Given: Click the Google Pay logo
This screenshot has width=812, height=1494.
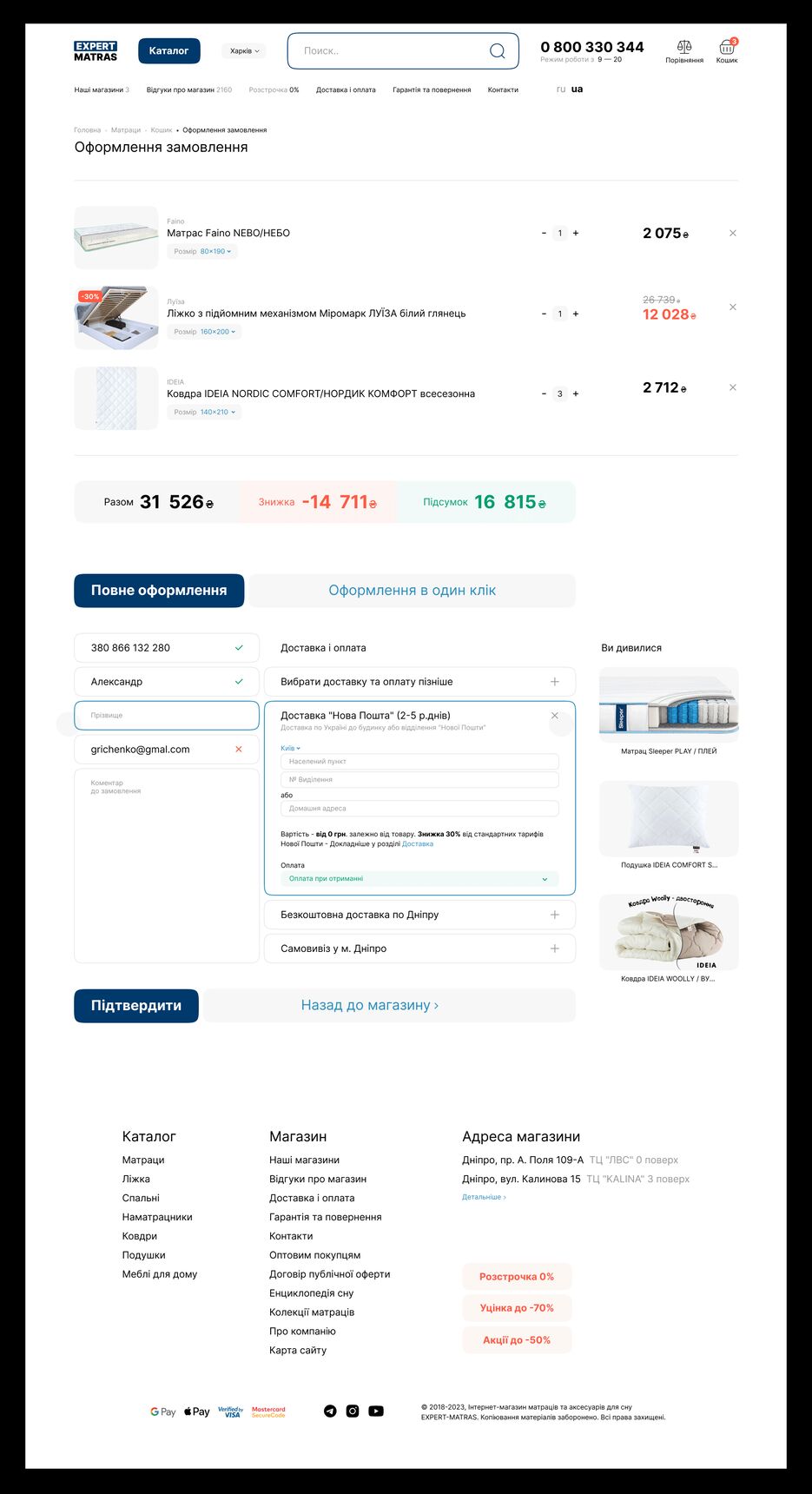Looking at the screenshot, I should coord(162,1411).
